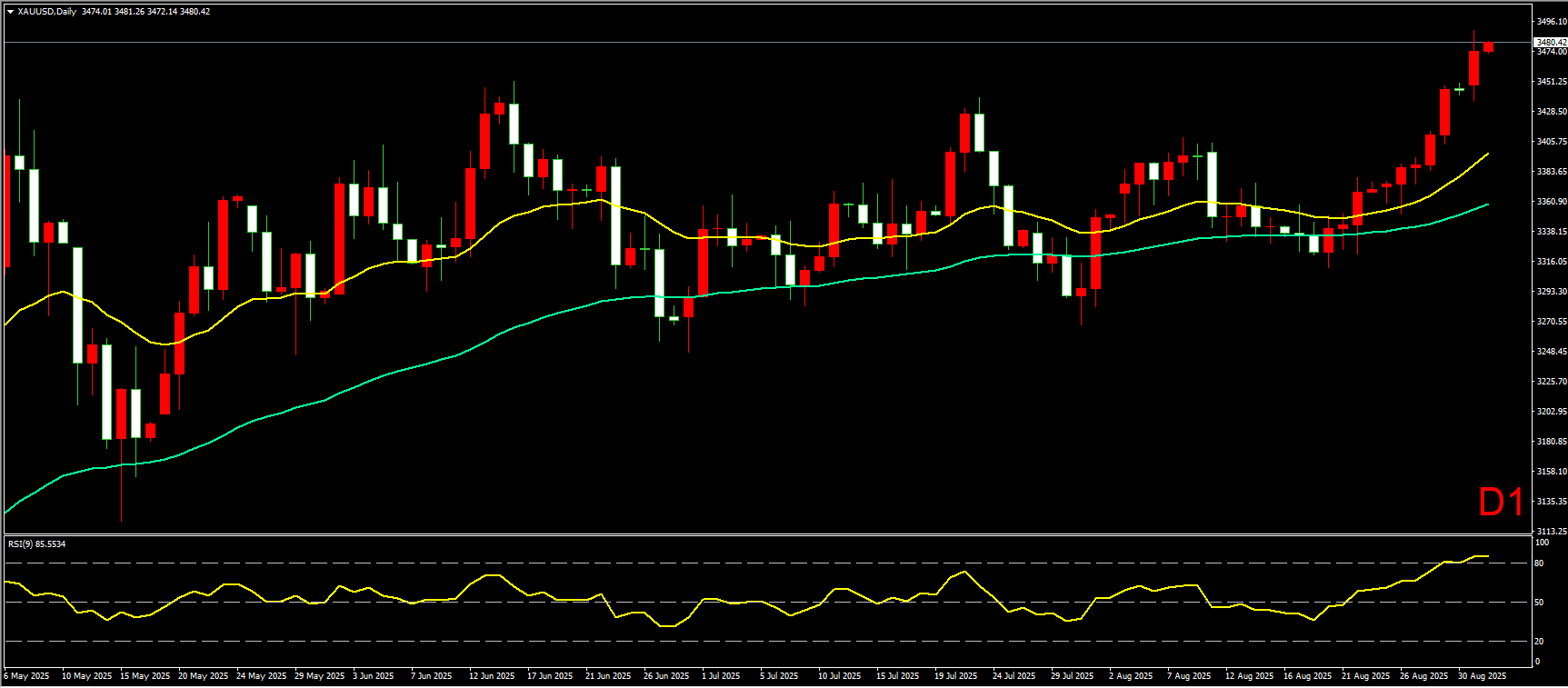
Task: Click the 6 May 2025 date label
Action: tap(26, 676)
